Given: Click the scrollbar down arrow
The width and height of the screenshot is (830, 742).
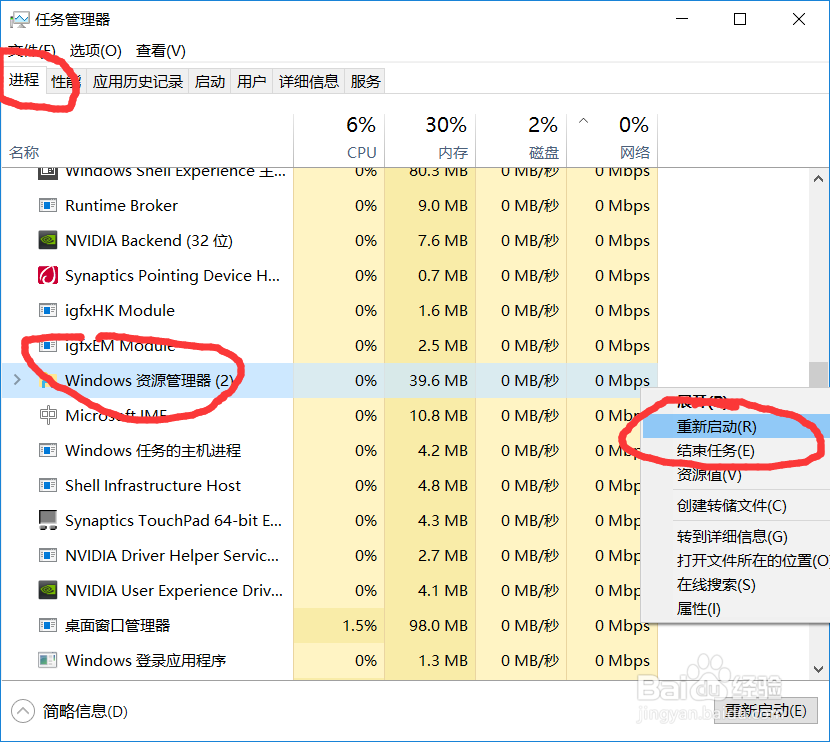Looking at the screenshot, I should 818,669.
